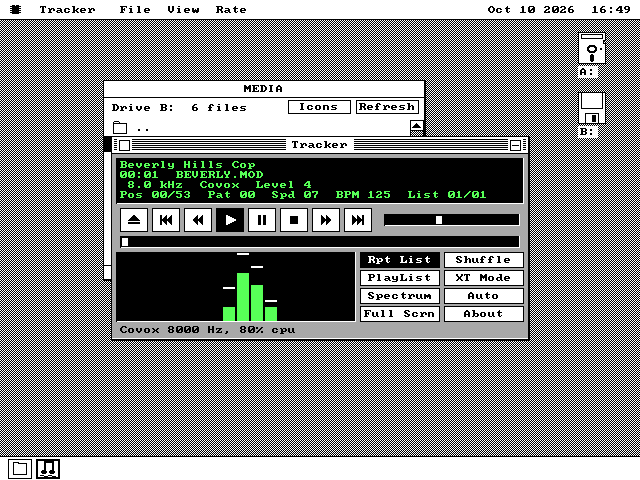
Task: Click the MEDIA window scroll-up arrow
Action: (416, 126)
